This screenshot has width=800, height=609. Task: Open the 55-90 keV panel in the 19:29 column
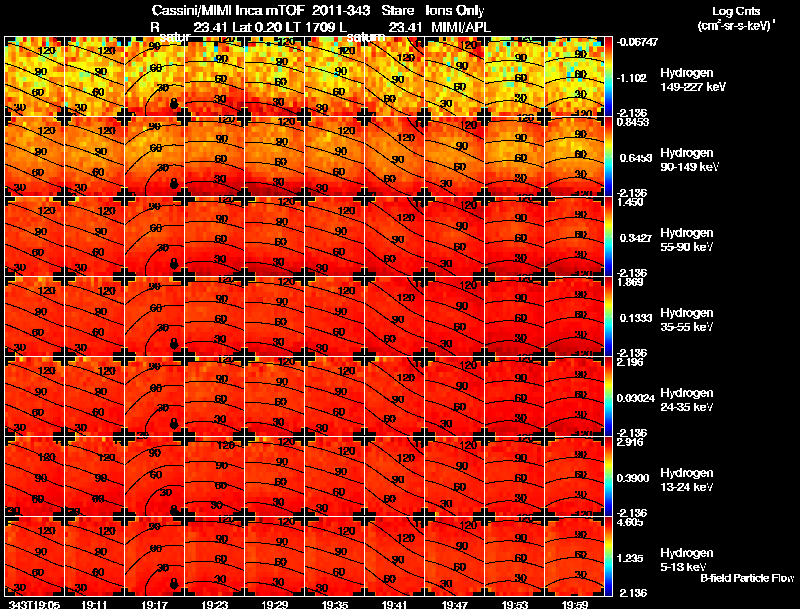[275, 237]
